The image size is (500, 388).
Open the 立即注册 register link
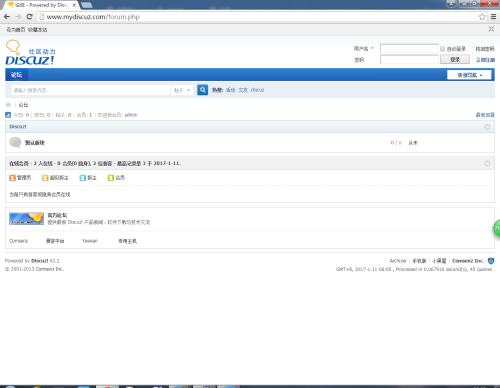(x=485, y=60)
